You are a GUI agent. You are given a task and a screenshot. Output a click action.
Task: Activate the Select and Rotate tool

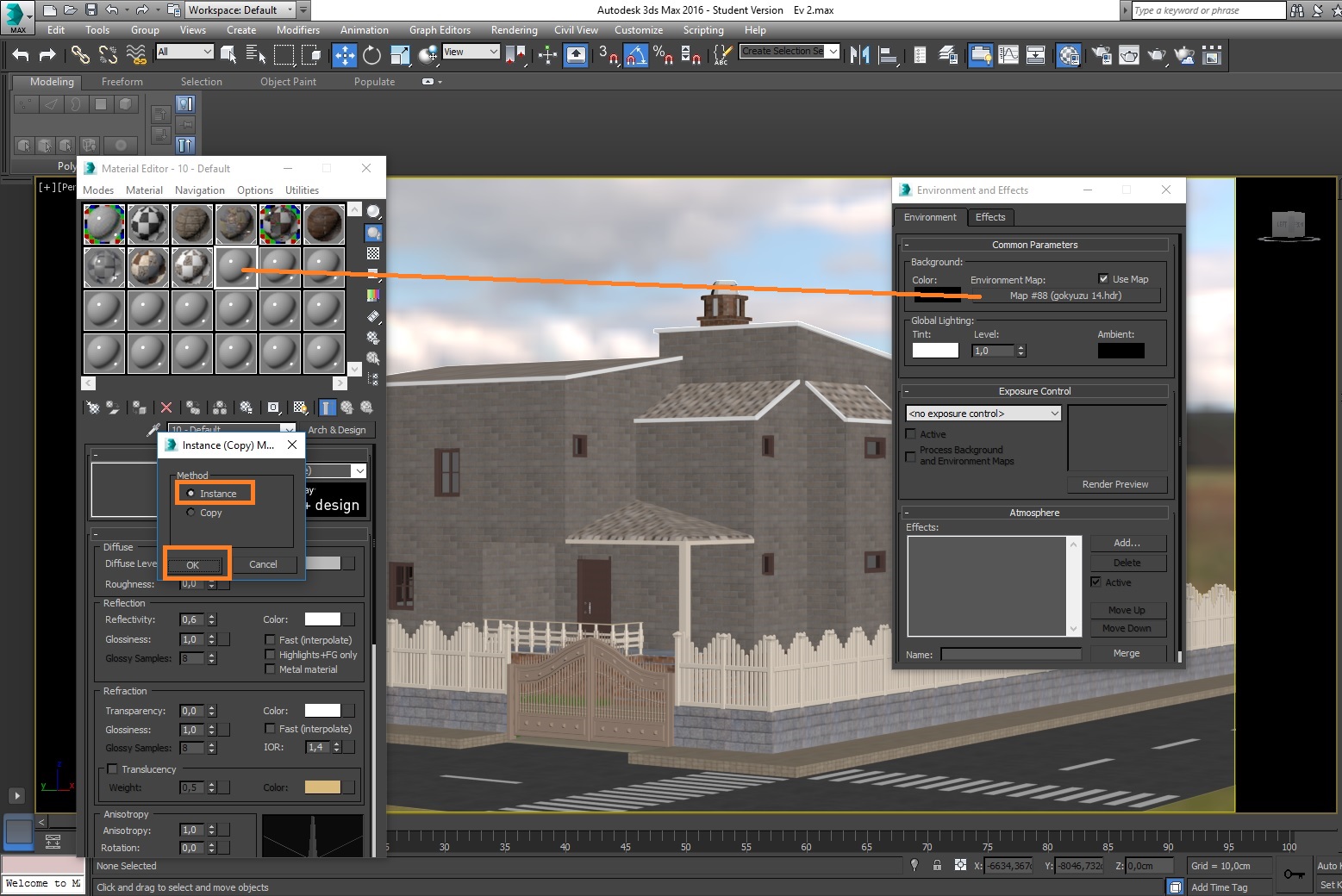(371, 56)
